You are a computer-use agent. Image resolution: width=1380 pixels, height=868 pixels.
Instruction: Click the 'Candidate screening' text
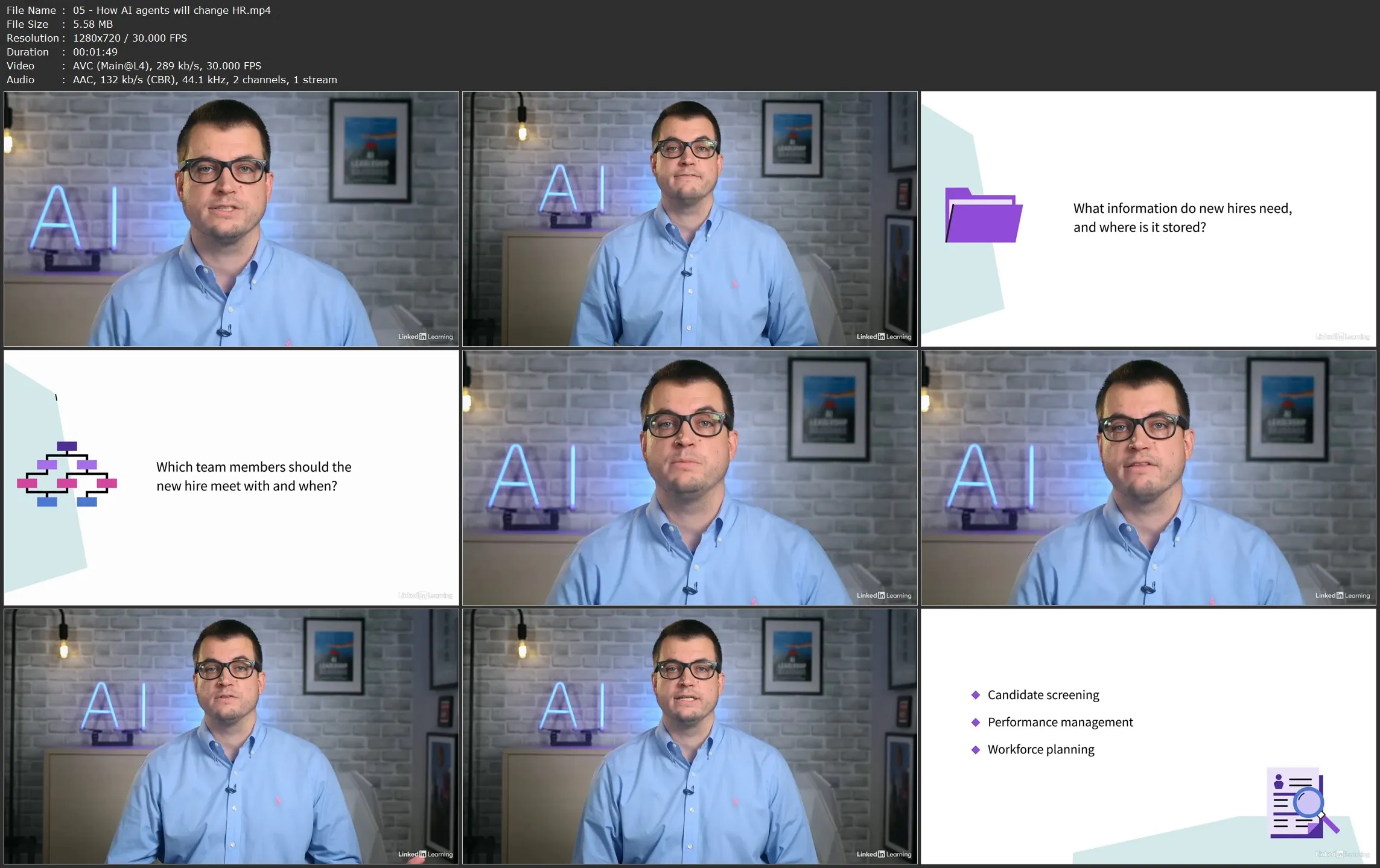(1043, 695)
